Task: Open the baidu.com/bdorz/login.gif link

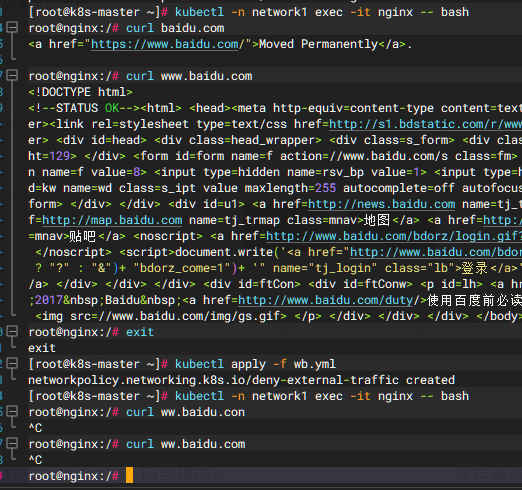Action: pos(394,236)
